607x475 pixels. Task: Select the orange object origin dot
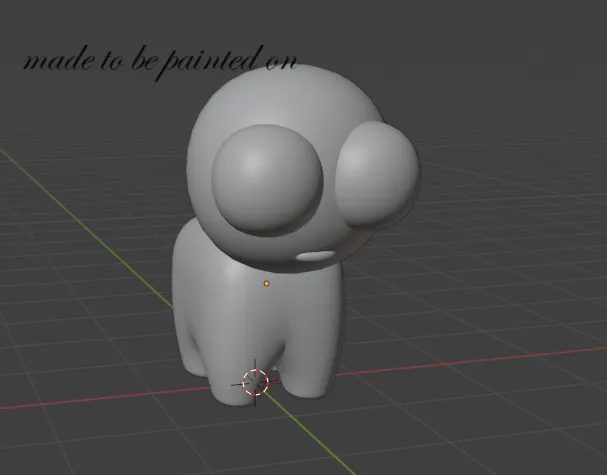(266, 284)
